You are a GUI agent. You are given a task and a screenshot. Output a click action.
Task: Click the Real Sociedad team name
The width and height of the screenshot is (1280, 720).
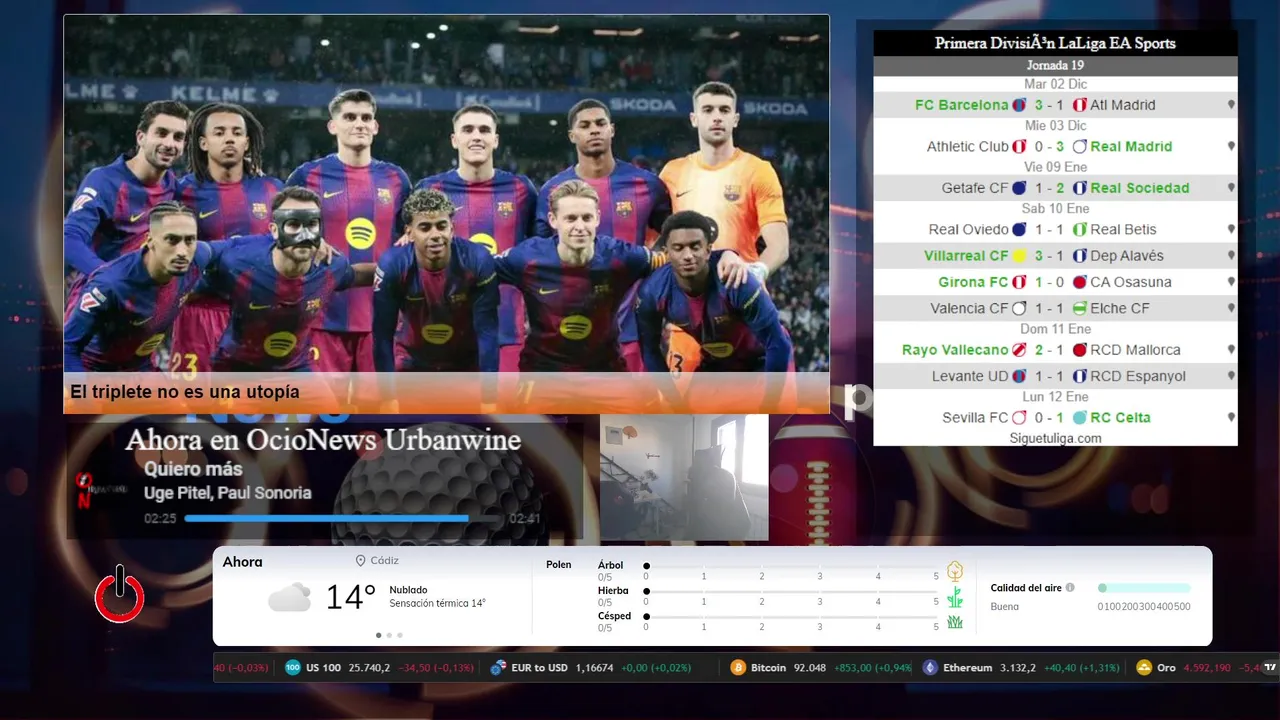pyautogui.click(x=1140, y=188)
